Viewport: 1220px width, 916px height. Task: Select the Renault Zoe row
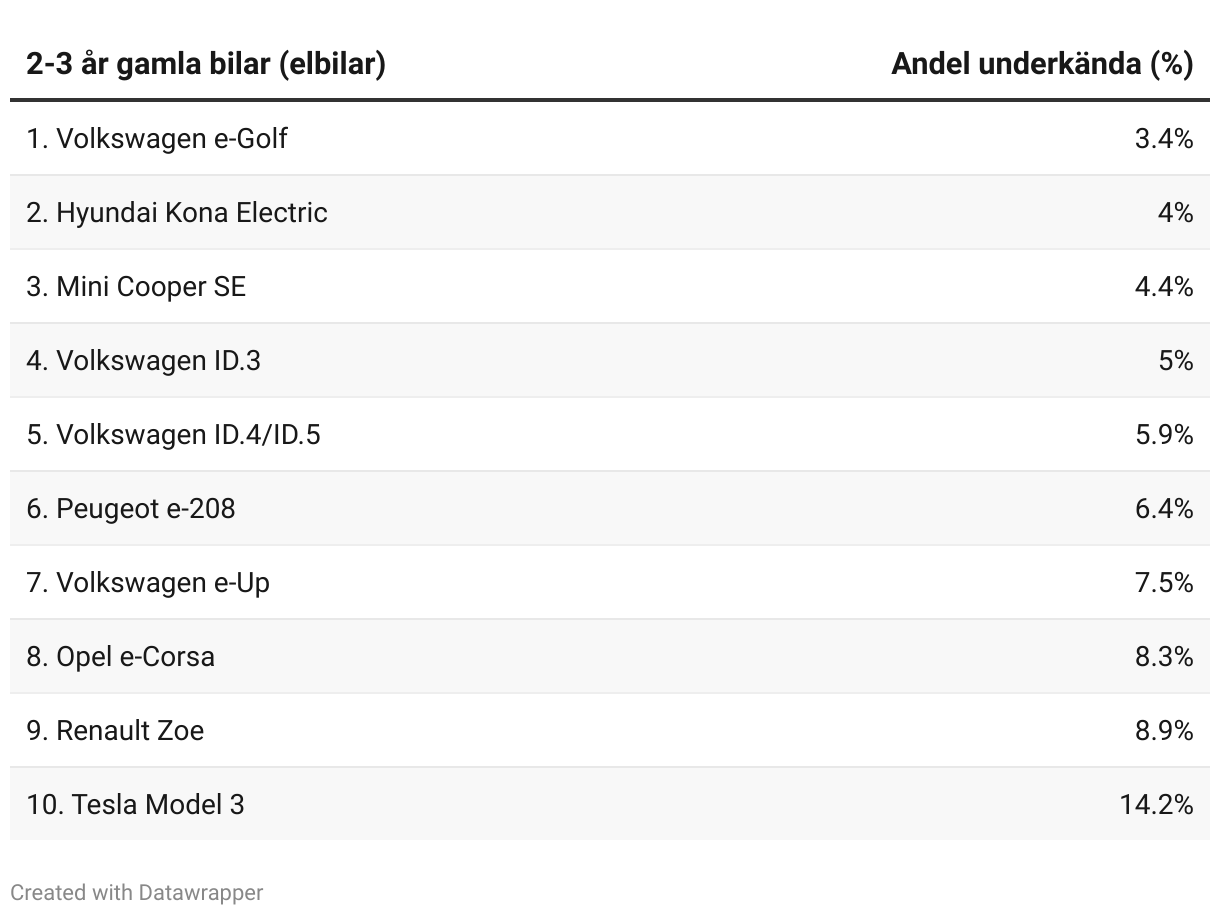(x=610, y=730)
